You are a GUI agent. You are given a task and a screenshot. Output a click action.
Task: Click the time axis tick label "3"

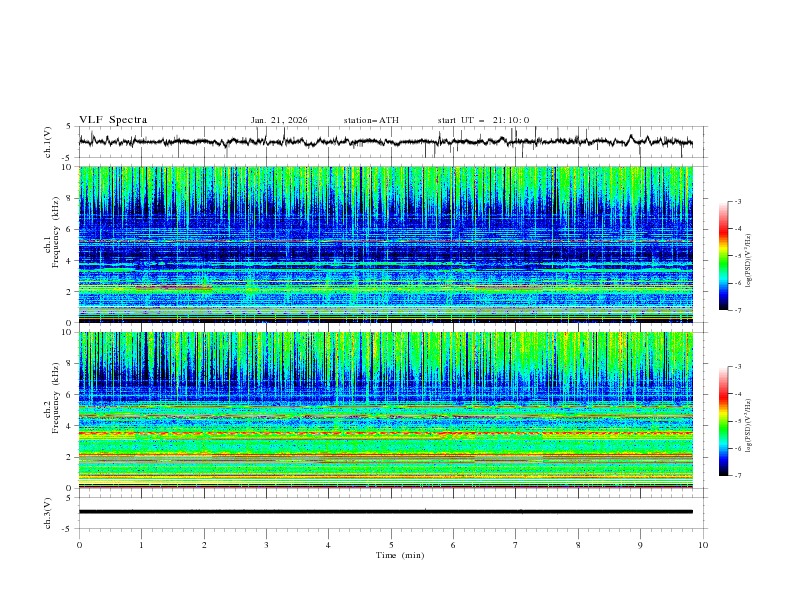click(266, 545)
